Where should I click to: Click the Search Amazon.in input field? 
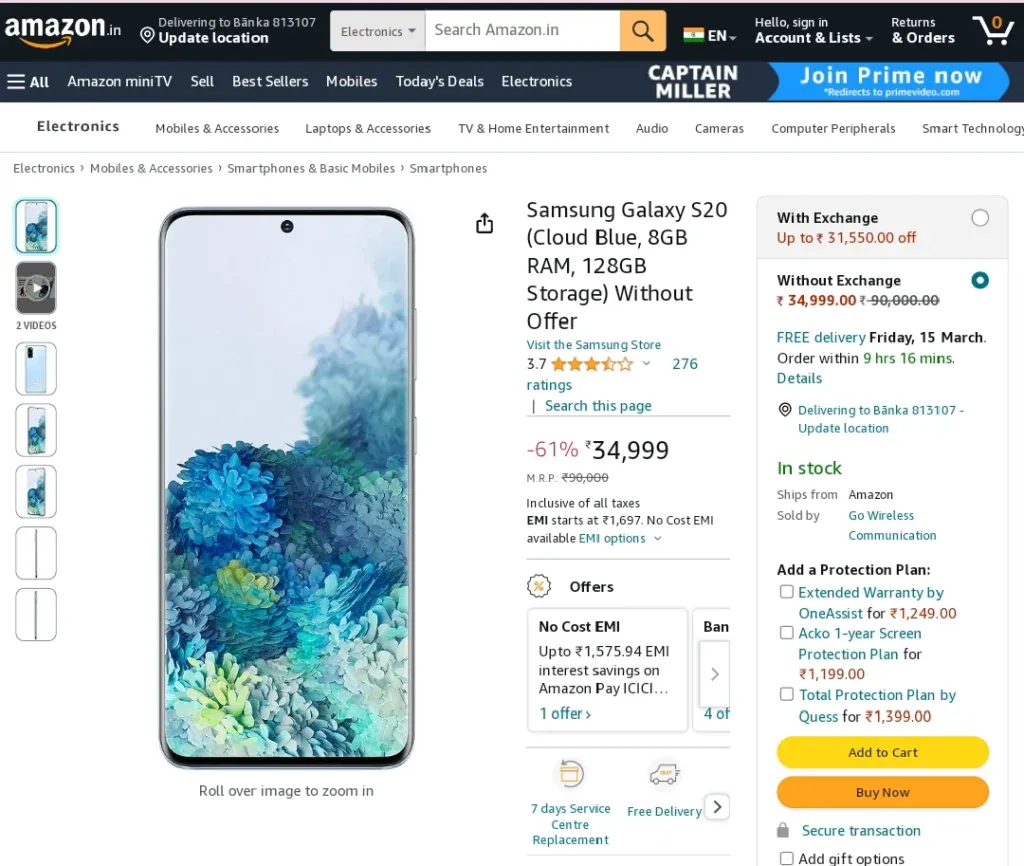coord(522,31)
